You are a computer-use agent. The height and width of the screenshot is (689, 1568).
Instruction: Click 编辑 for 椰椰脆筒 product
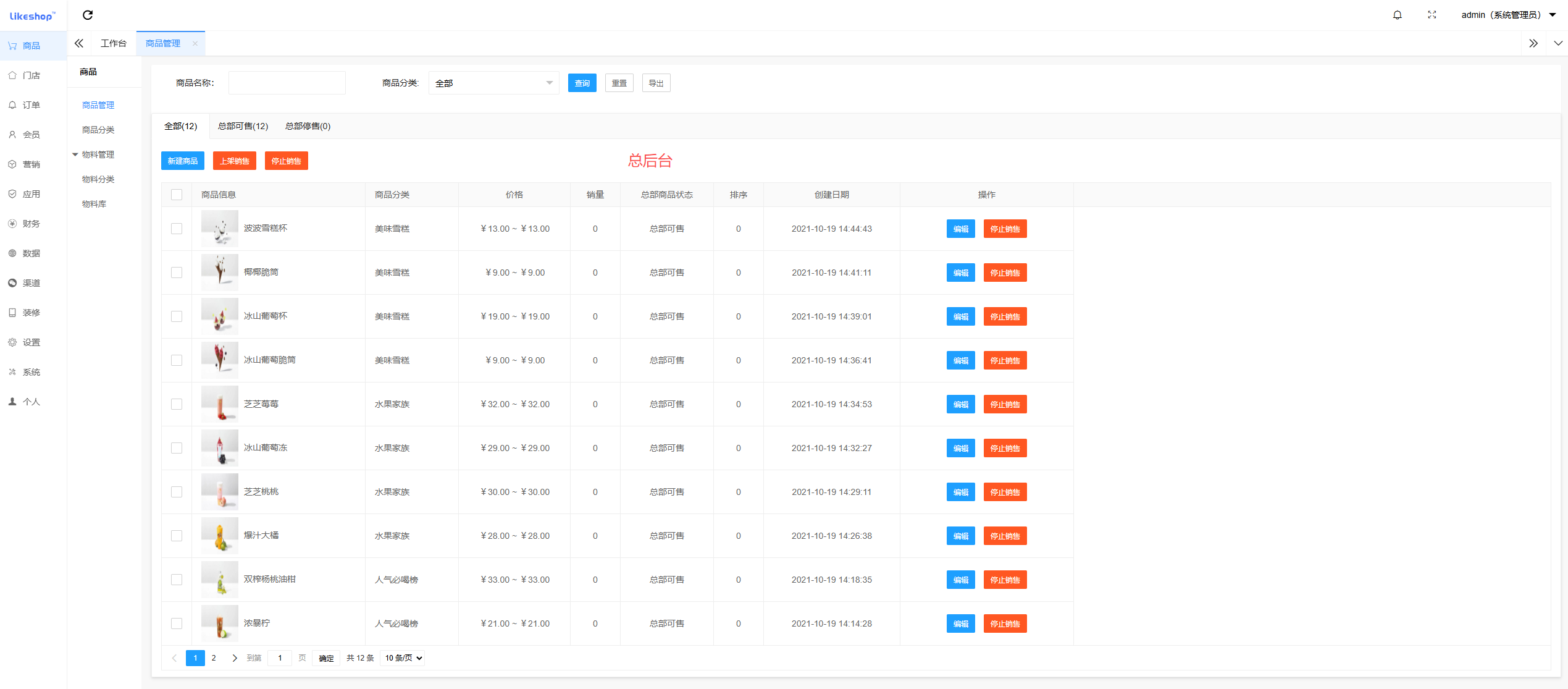click(x=960, y=273)
